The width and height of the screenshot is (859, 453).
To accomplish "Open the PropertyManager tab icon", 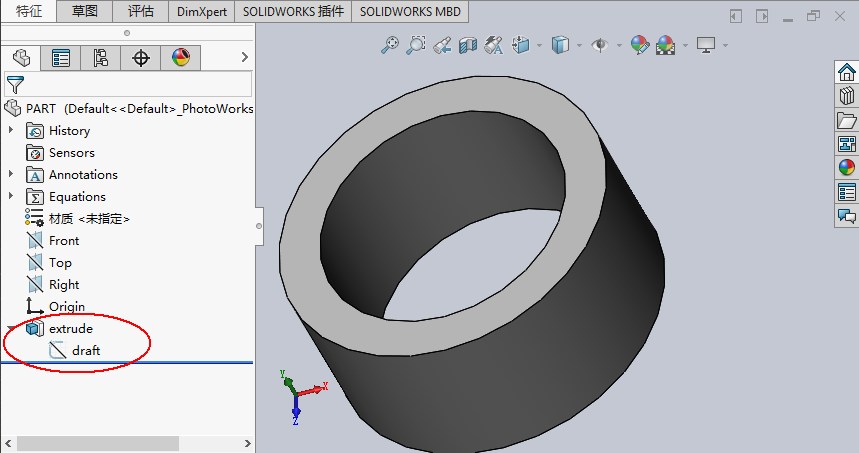I will tap(61, 58).
